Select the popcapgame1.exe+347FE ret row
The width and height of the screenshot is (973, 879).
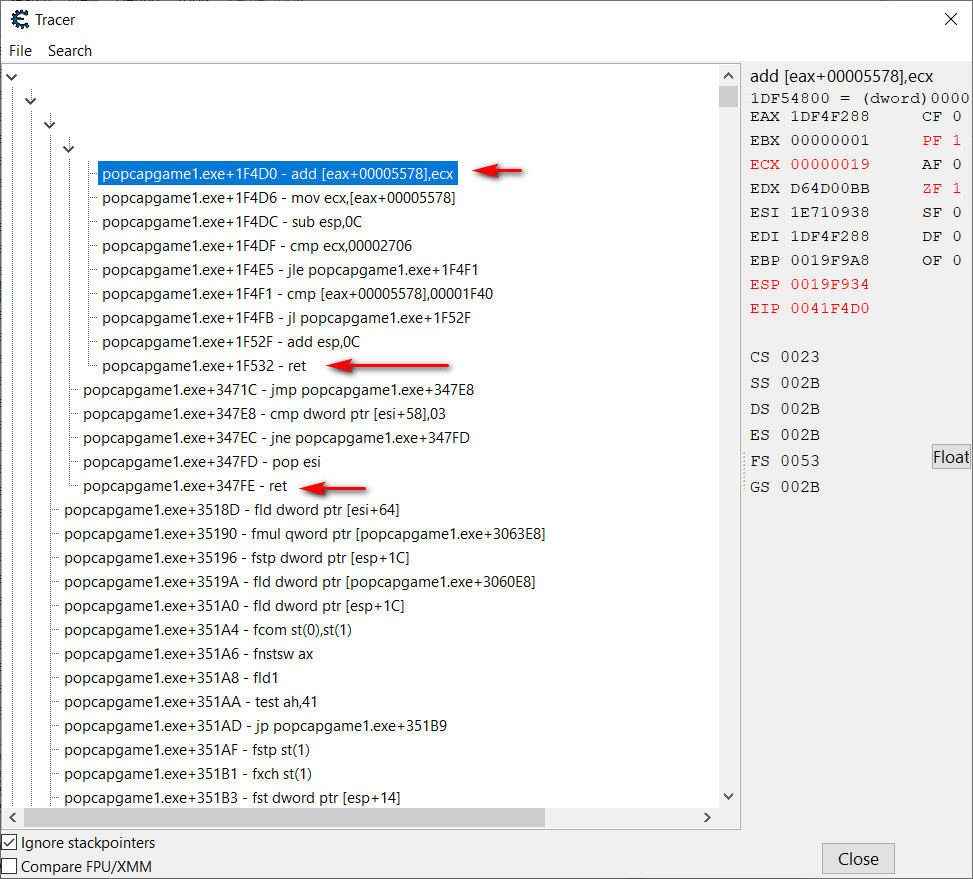[185, 486]
